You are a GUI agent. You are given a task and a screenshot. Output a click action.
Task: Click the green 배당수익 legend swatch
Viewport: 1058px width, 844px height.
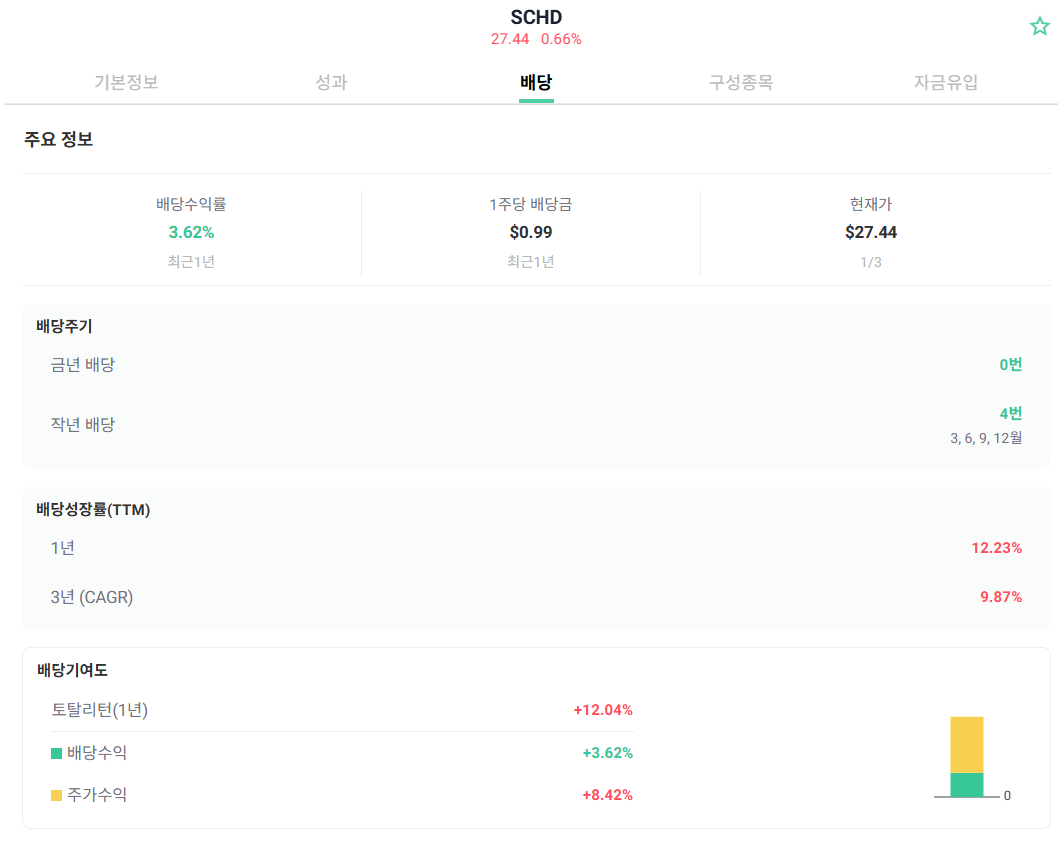(x=57, y=753)
